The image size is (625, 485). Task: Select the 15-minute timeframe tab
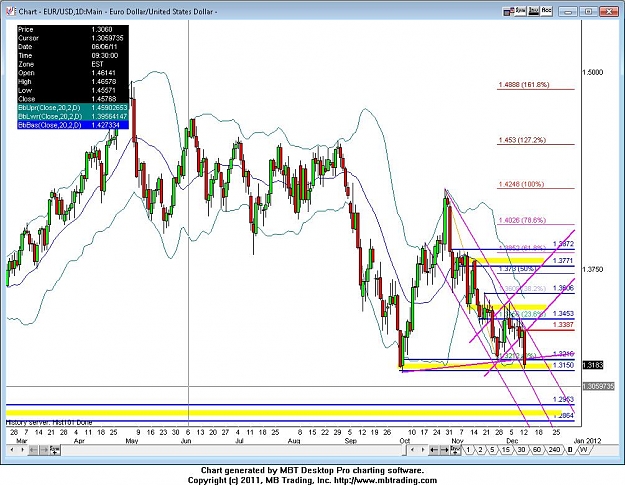(x=505, y=450)
